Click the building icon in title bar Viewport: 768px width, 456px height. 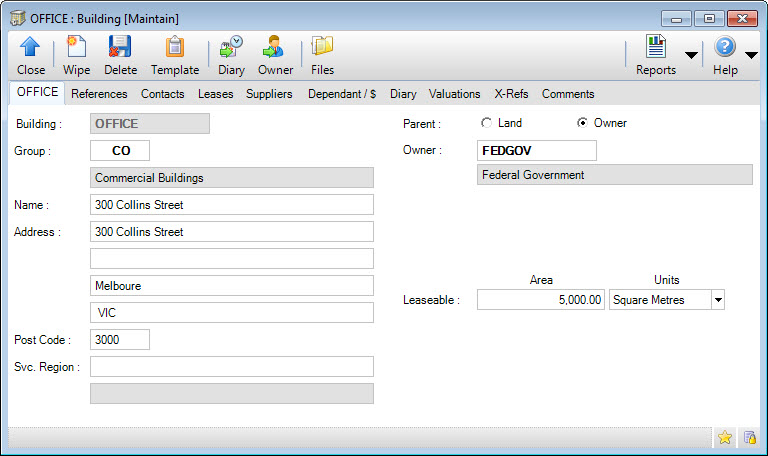pyautogui.click(x=18, y=19)
